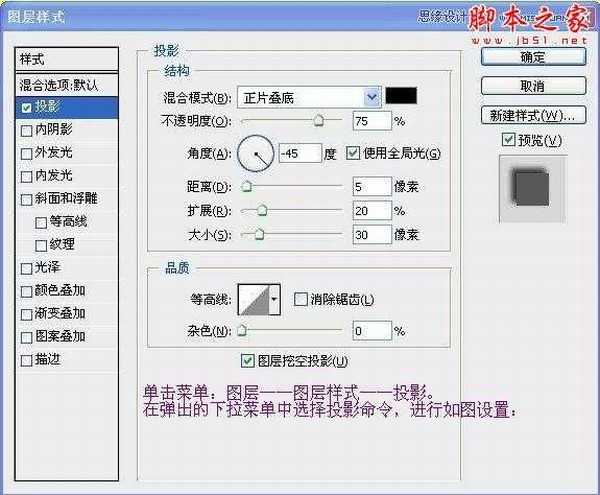The image size is (600, 495).
Task: Open the contour picker dropdown arrow
Action: pos(274,298)
